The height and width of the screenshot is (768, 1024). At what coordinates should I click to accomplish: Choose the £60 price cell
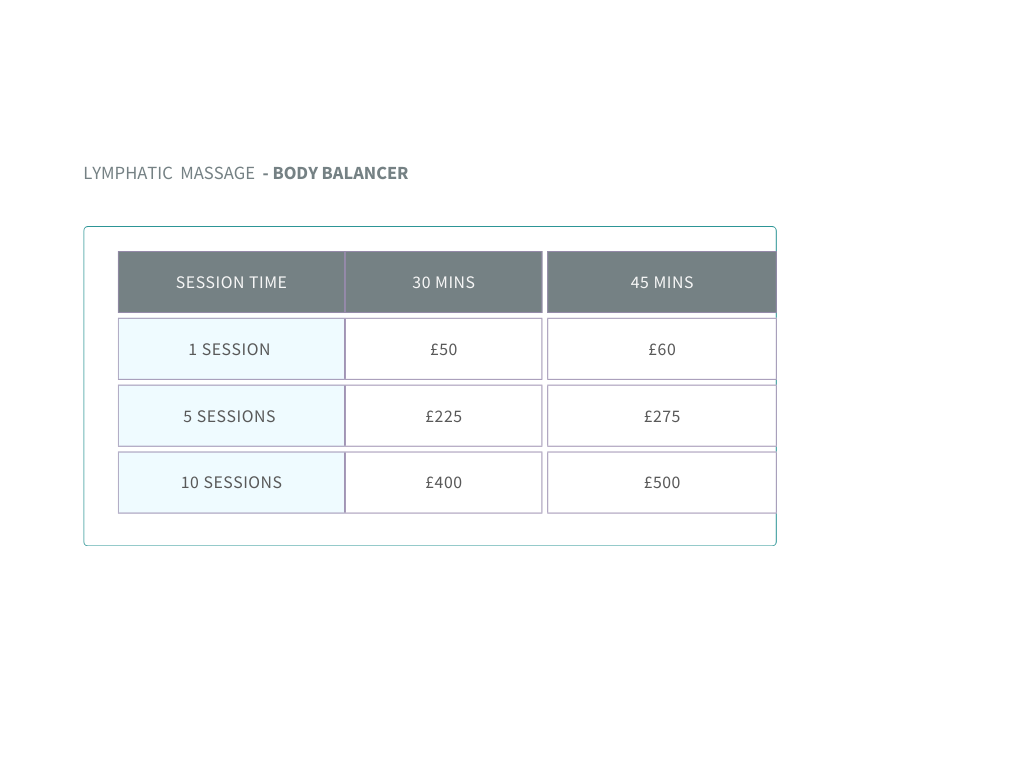pyautogui.click(x=661, y=349)
